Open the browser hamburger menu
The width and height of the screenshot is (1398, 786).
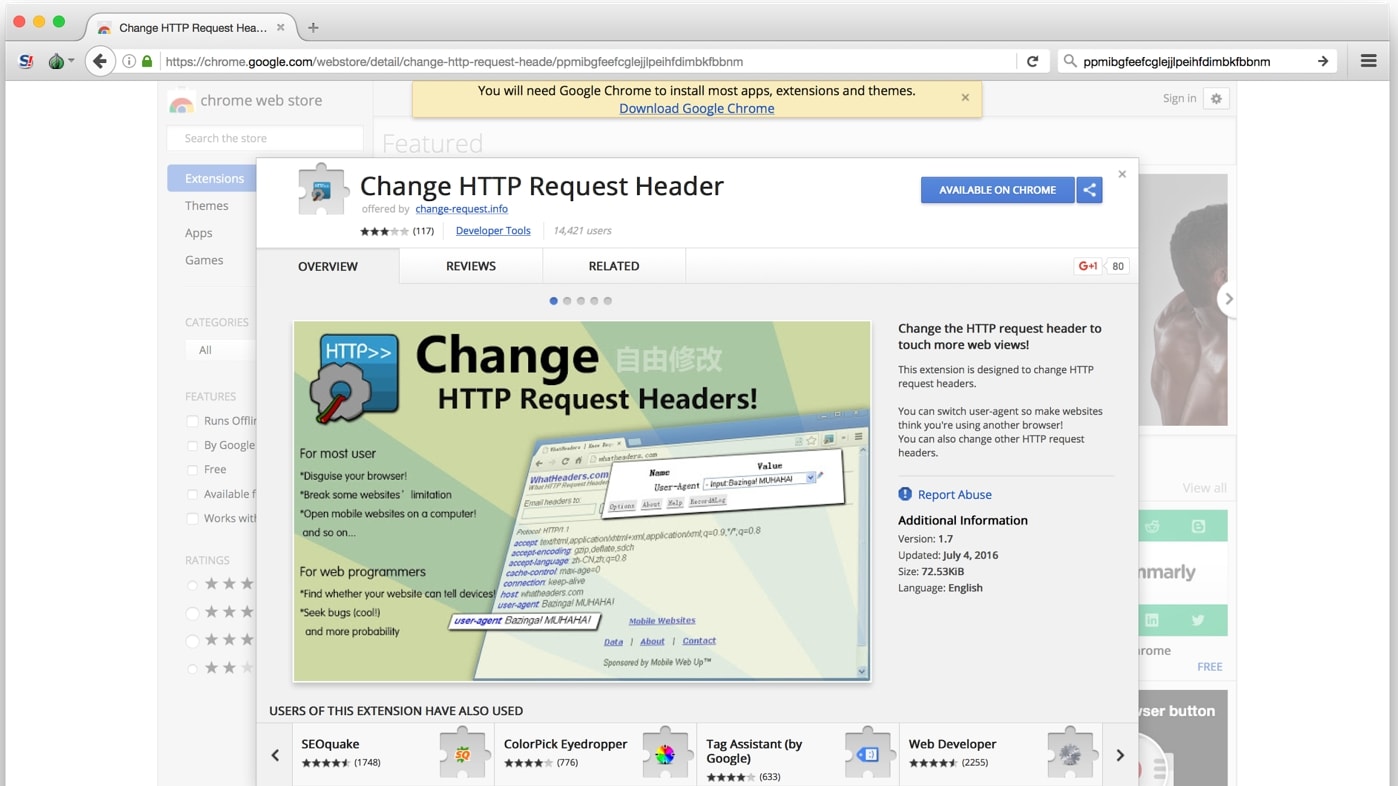point(1369,62)
